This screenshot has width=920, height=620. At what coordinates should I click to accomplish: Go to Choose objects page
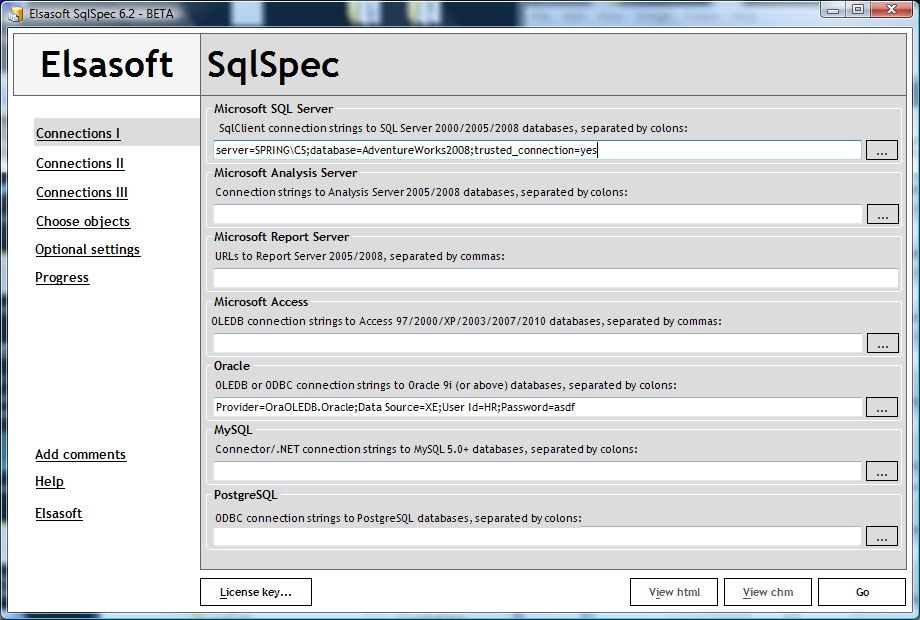click(x=83, y=222)
